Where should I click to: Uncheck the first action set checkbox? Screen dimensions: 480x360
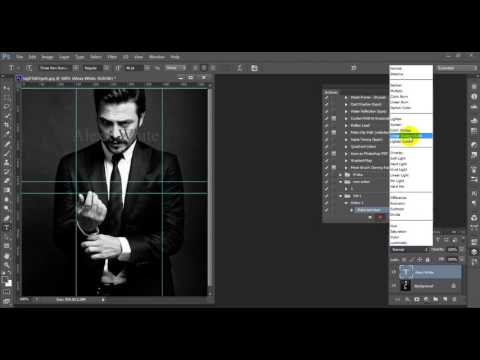tap(327, 98)
